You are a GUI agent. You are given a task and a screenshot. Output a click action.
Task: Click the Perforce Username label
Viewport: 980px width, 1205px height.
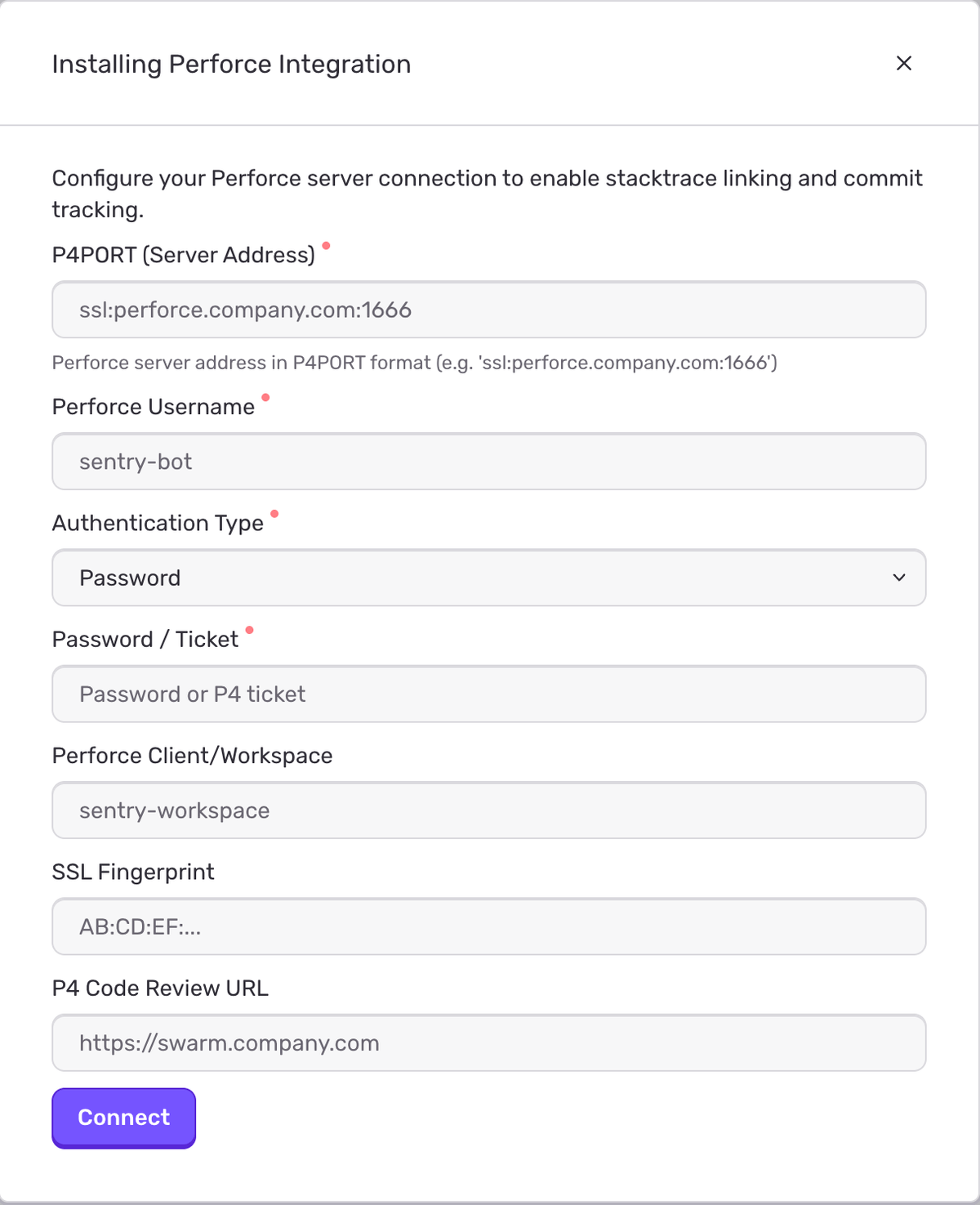pyautogui.click(x=154, y=406)
